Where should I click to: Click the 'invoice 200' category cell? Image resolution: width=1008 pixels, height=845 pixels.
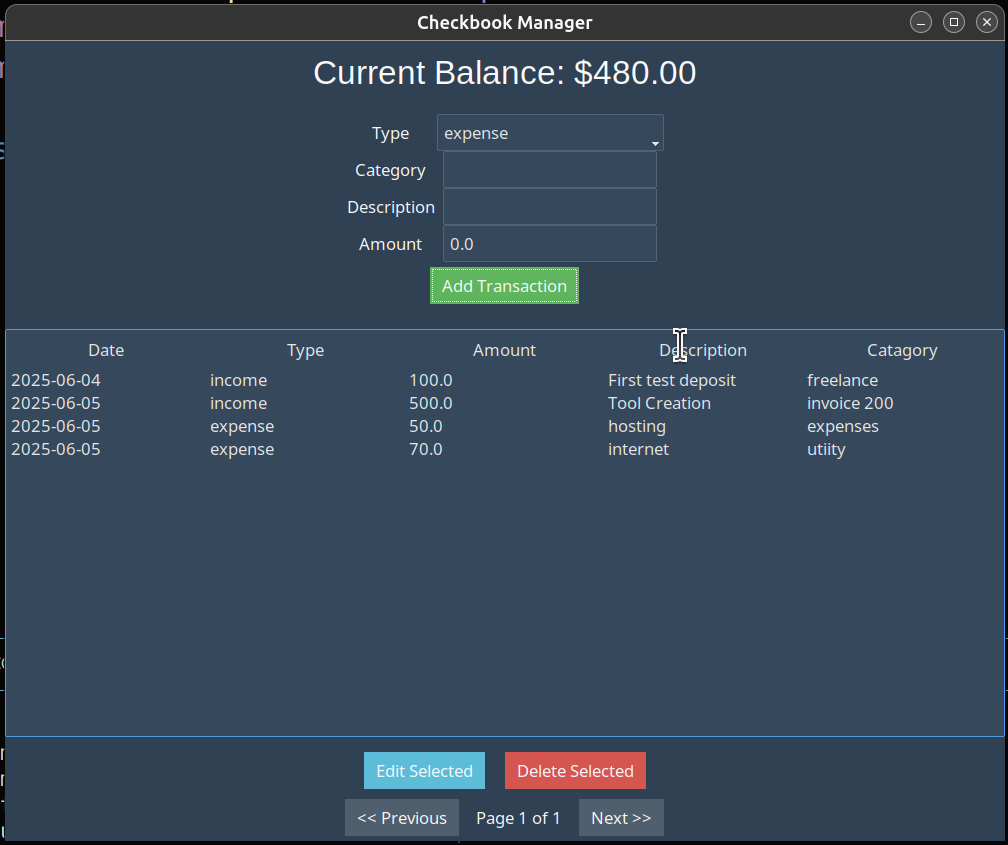pos(850,403)
